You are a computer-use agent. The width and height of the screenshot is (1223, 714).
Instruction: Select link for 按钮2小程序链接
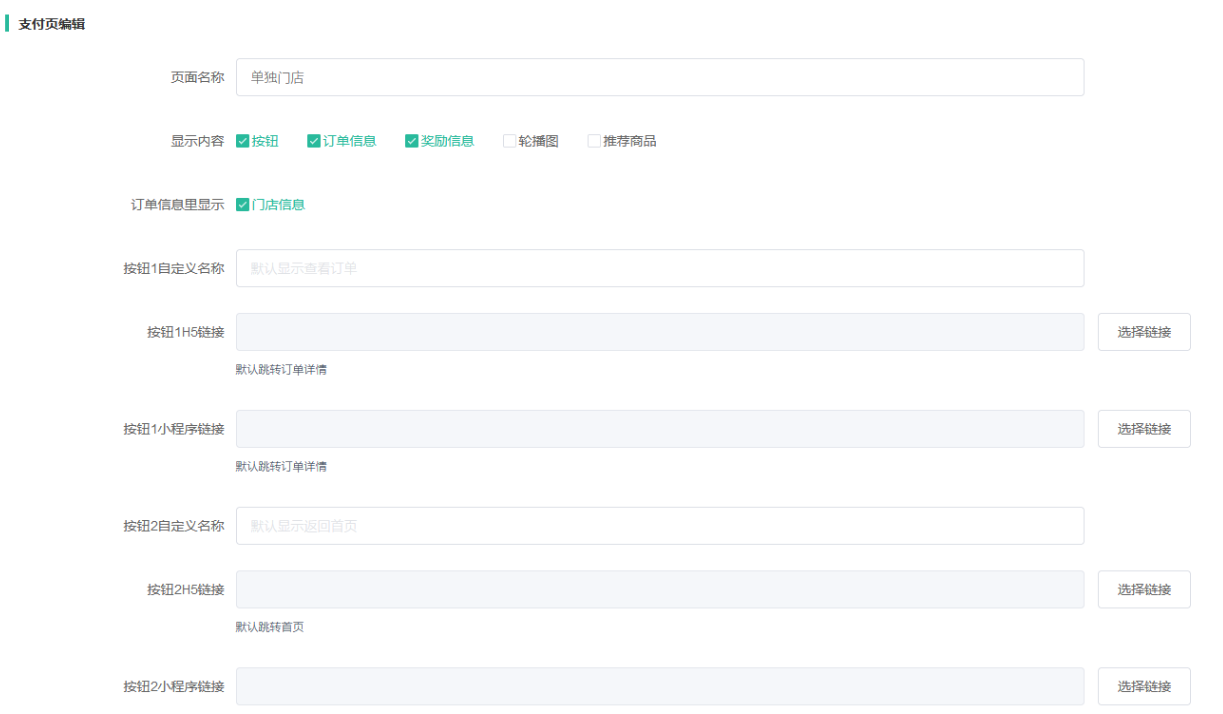pyautogui.click(x=1143, y=686)
